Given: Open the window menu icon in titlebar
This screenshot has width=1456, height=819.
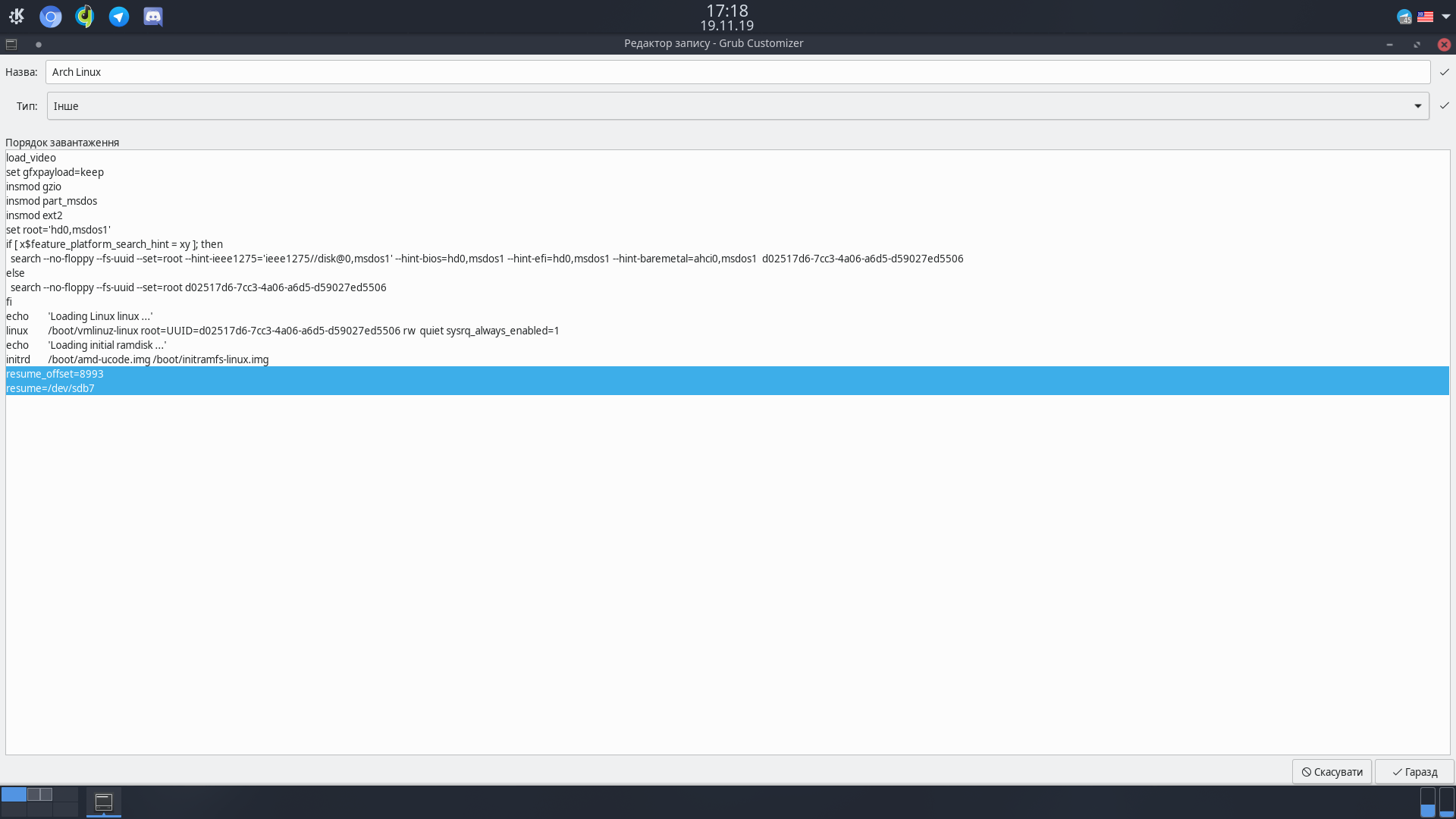Looking at the screenshot, I should [11, 44].
